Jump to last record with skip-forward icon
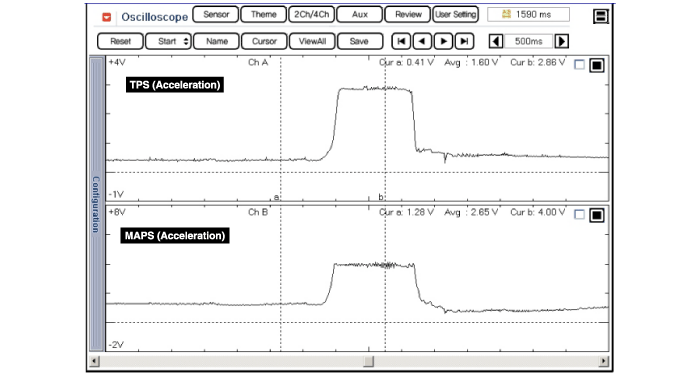The width and height of the screenshot is (700, 376). 464,41
